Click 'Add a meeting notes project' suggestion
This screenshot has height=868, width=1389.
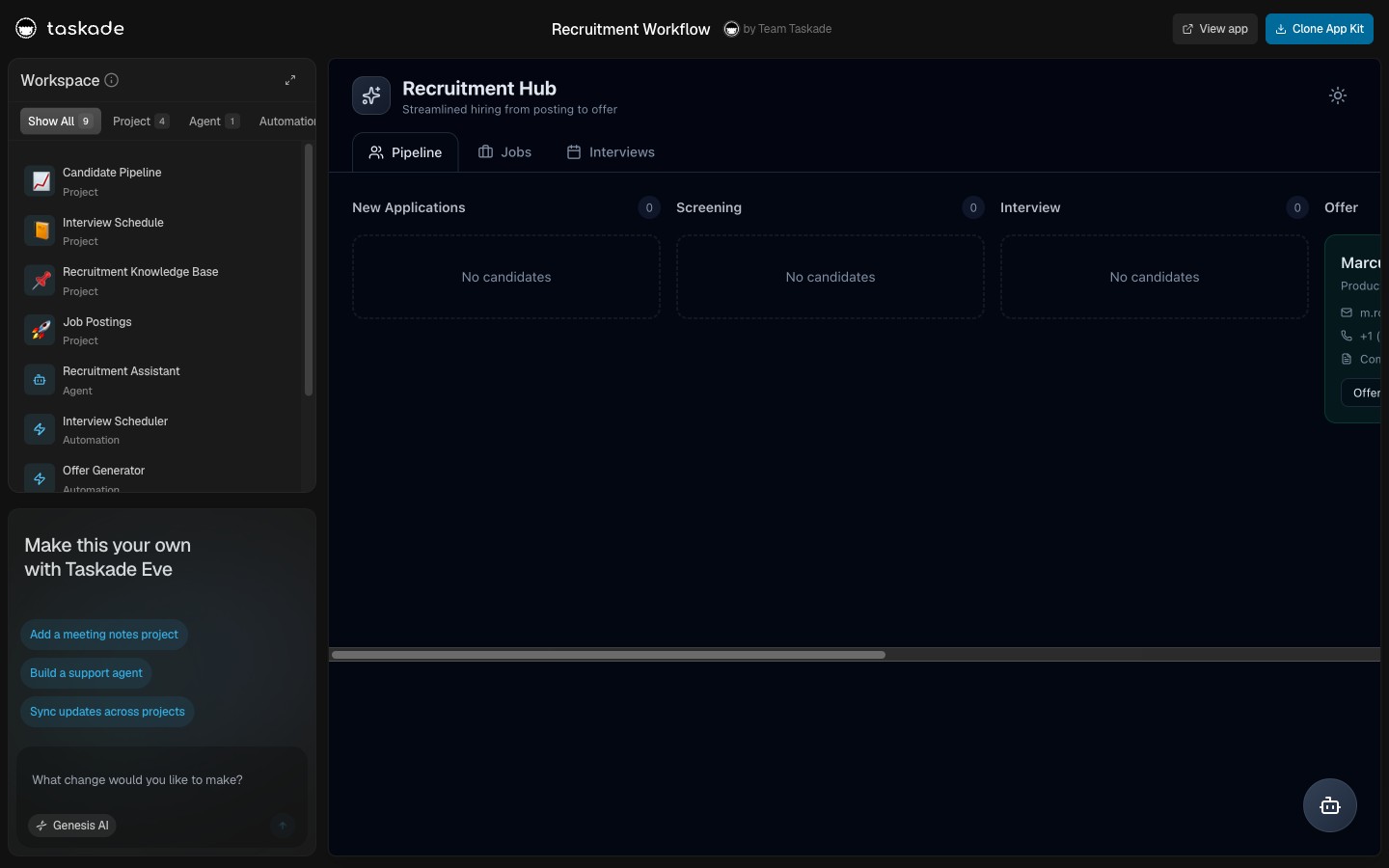point(104,635)
